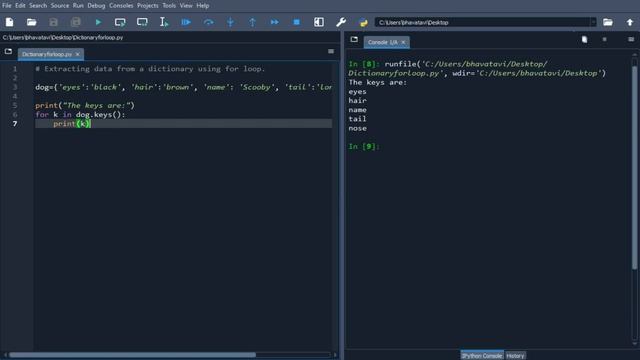The width and height of the screenshot is (640, 360).
Task: Open the View menu
Action: click(186, 6)
